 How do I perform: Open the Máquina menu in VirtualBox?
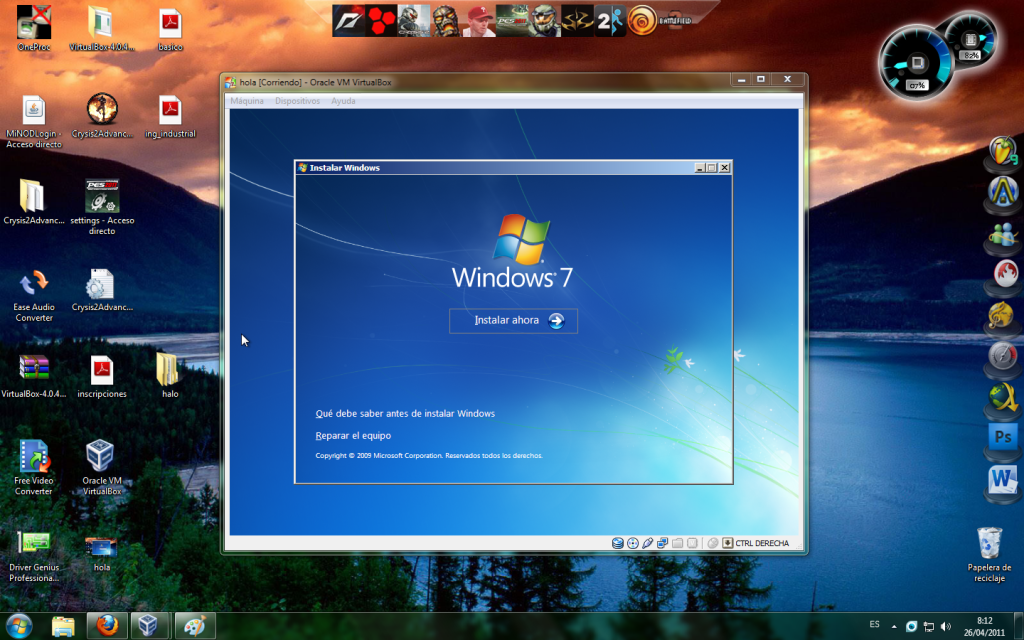point(247,101)
